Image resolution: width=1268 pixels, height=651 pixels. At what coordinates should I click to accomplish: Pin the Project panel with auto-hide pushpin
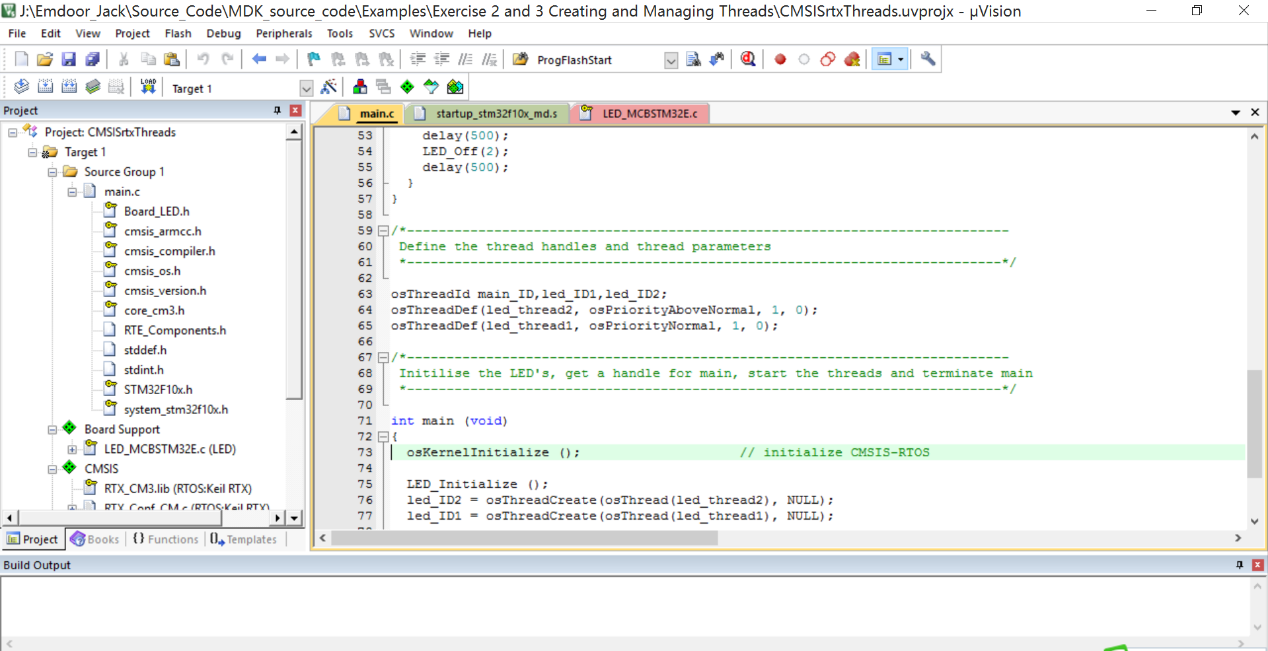point(278,111)
